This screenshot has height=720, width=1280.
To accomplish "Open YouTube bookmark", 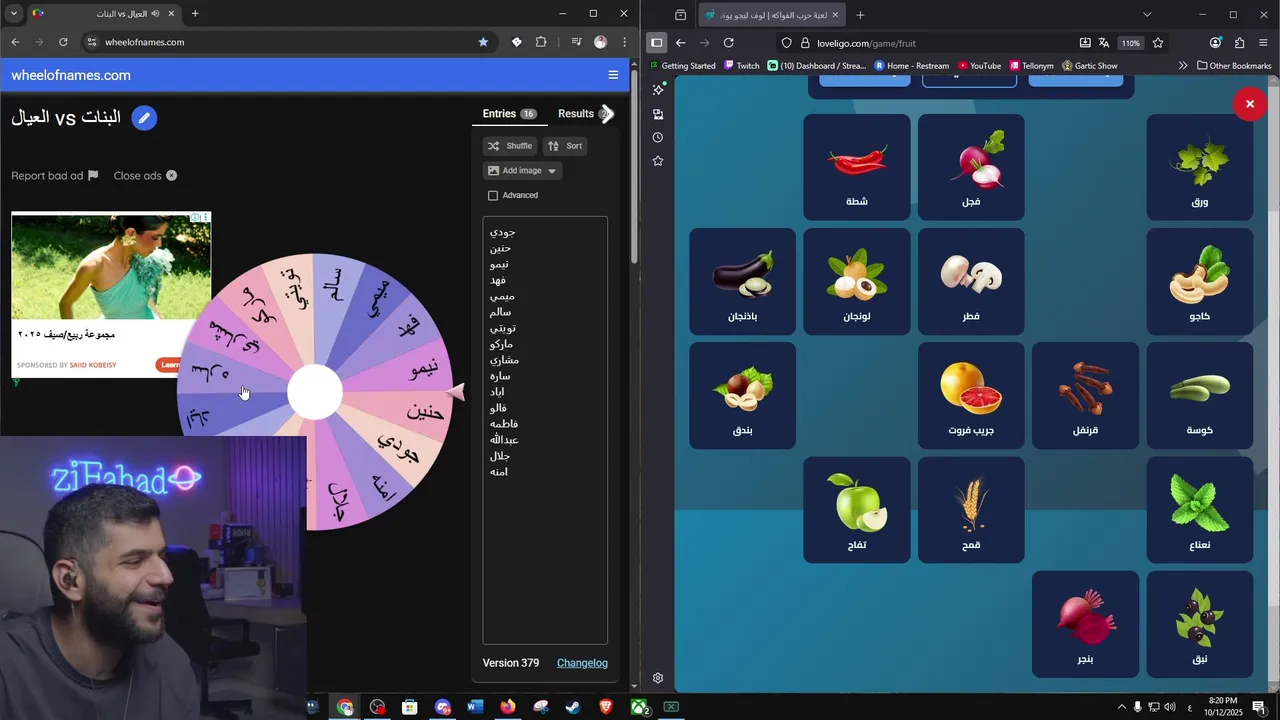I will [978, 66].
